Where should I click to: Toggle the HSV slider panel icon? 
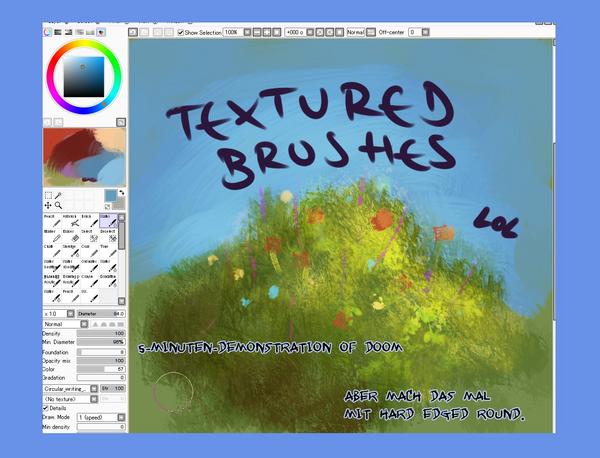68,32
